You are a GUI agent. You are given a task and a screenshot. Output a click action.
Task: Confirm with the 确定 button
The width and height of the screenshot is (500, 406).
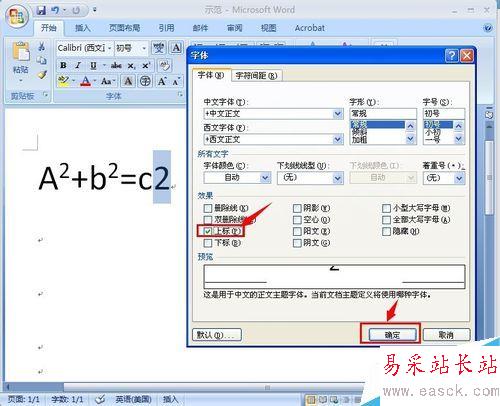click(x=392, y=335)
